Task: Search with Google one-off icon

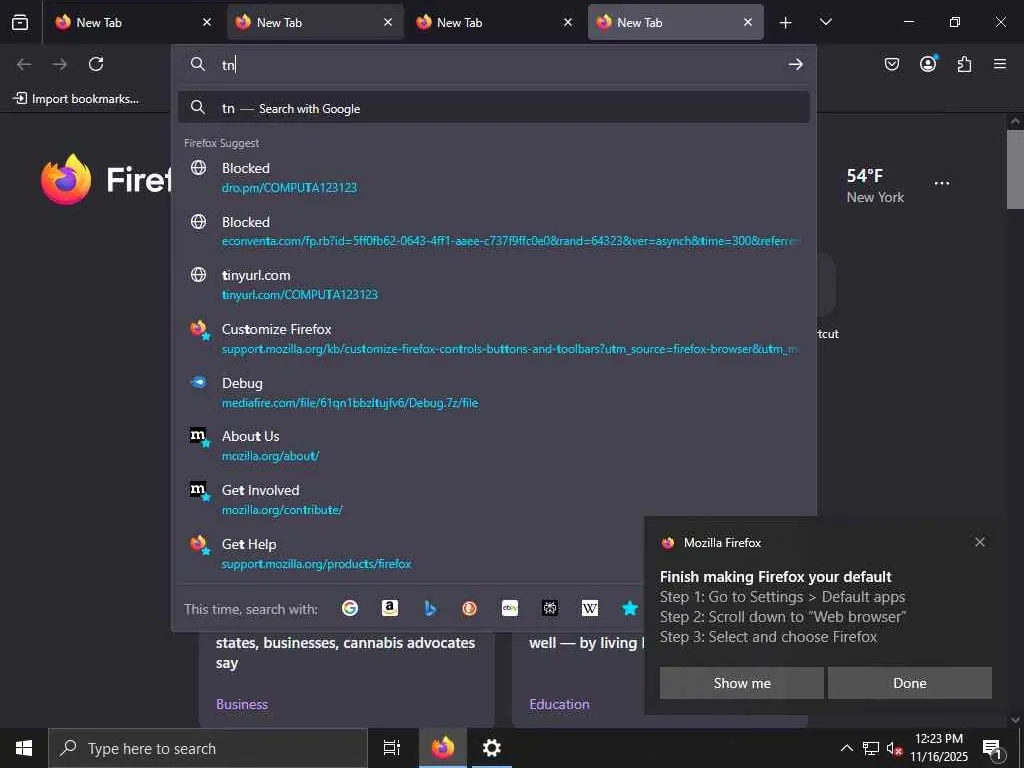Action: [x=350, y=609]
